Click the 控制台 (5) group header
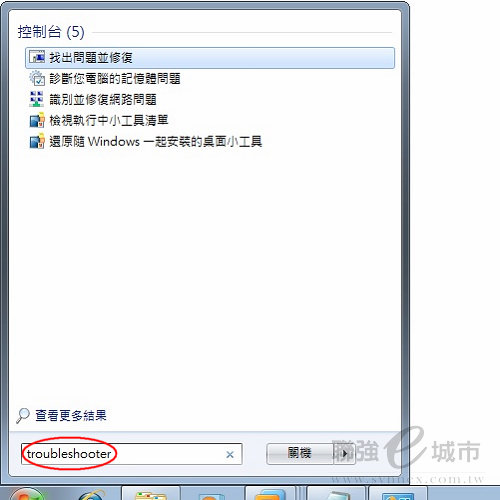Viewport: 500px width, 500px height. click(x=51, y=32)
